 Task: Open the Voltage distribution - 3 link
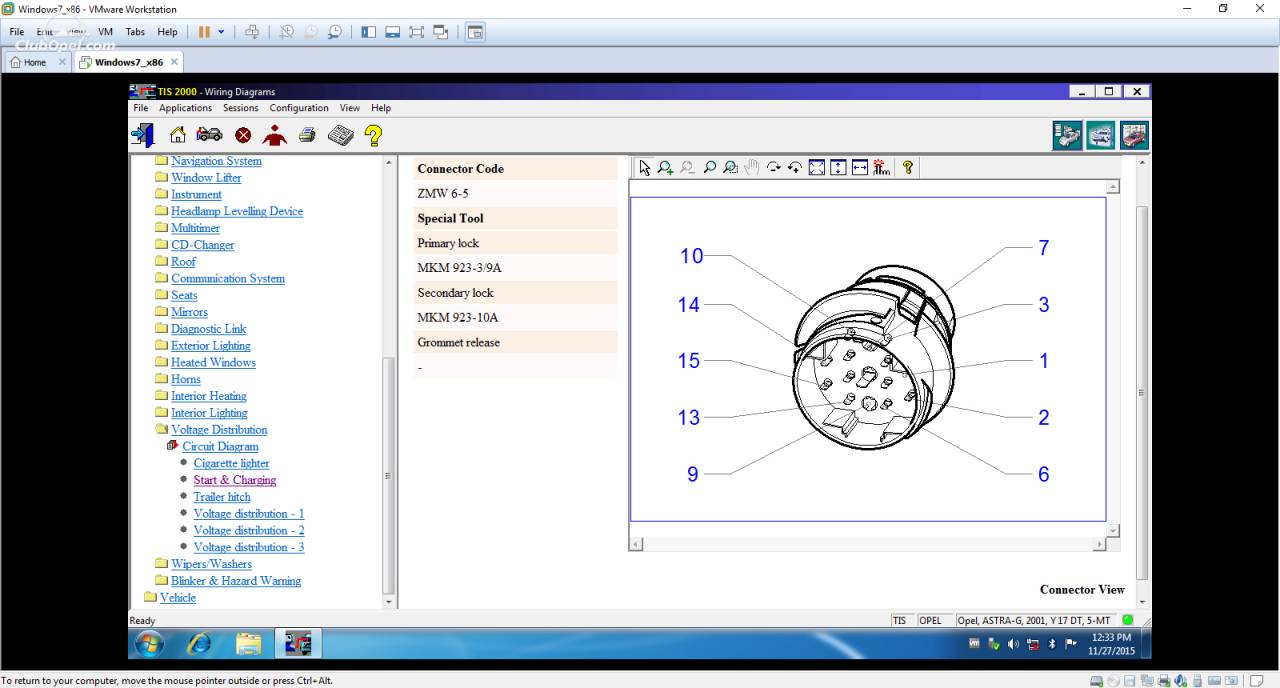[x=249, y=547]
